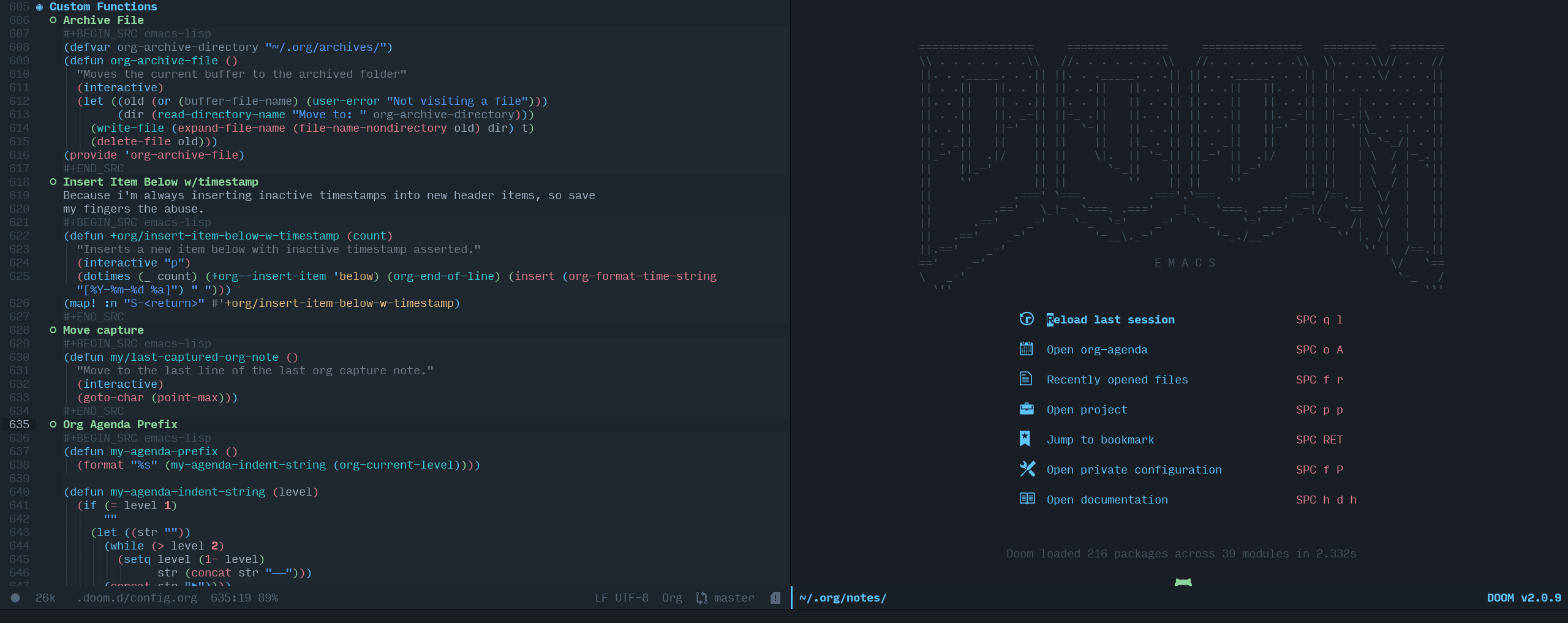The height and width of the screenshot is (623, 1568).
Task: Click the SPC f r keybinding
Action: (x=1319, y=380)
